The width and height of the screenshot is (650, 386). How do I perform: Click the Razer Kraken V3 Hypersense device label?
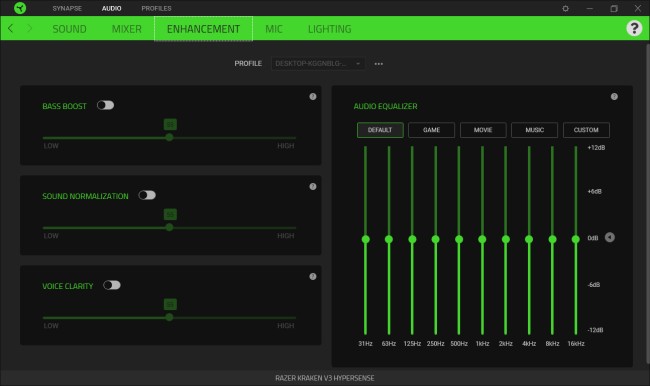coord(325,378)
